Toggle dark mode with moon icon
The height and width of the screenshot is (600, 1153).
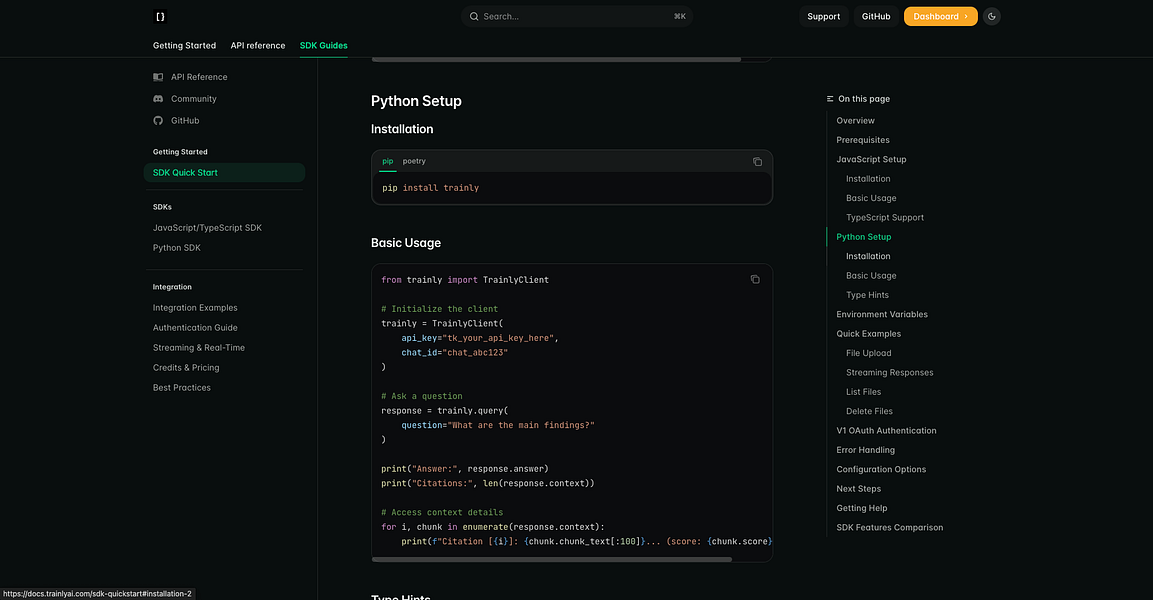pyautogui.click(x=991, y=17)
